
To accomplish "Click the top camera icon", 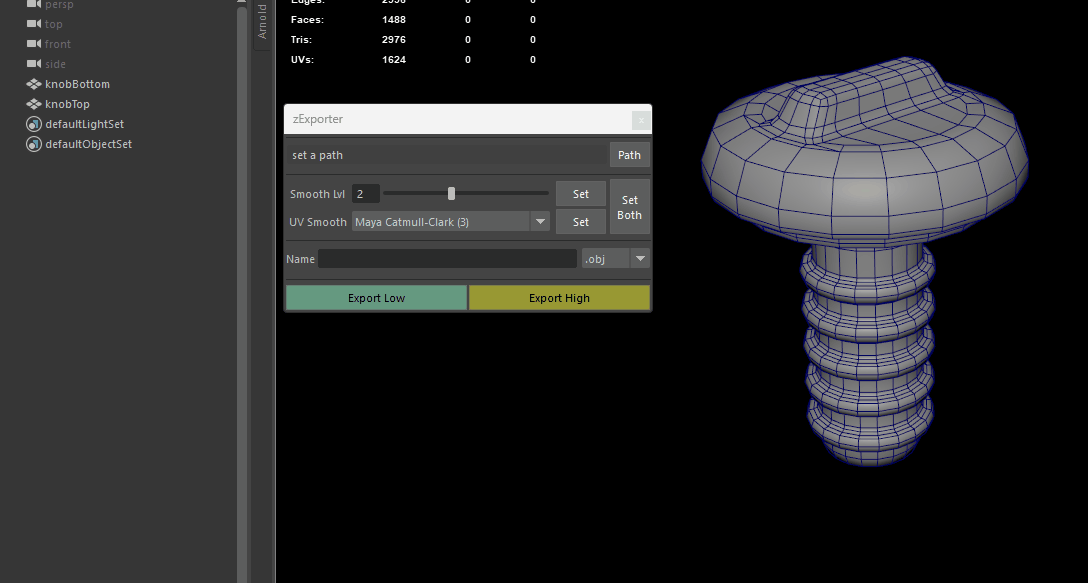I will (34, 24).
